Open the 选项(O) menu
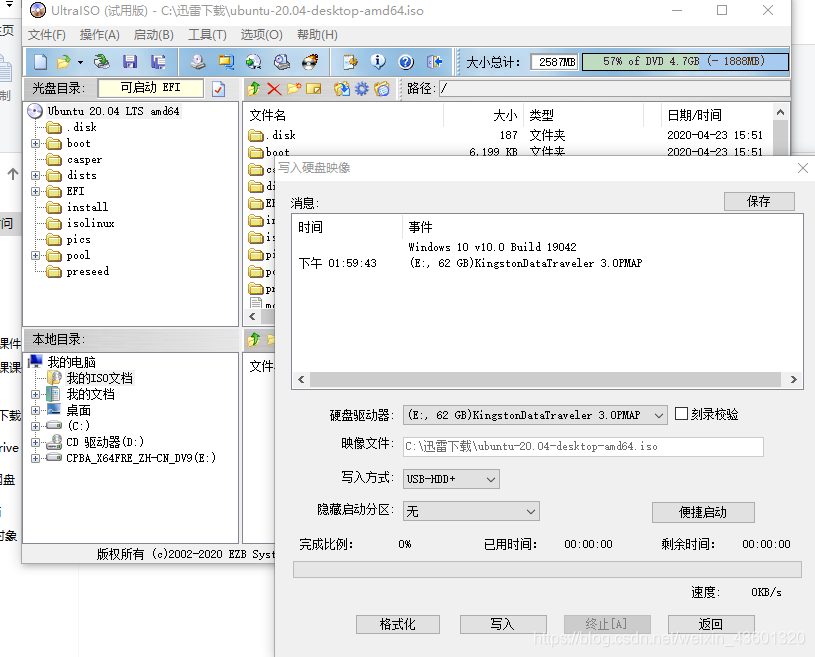Image resolution: width=815 pixels, height=657 pixels. point(261,35)
